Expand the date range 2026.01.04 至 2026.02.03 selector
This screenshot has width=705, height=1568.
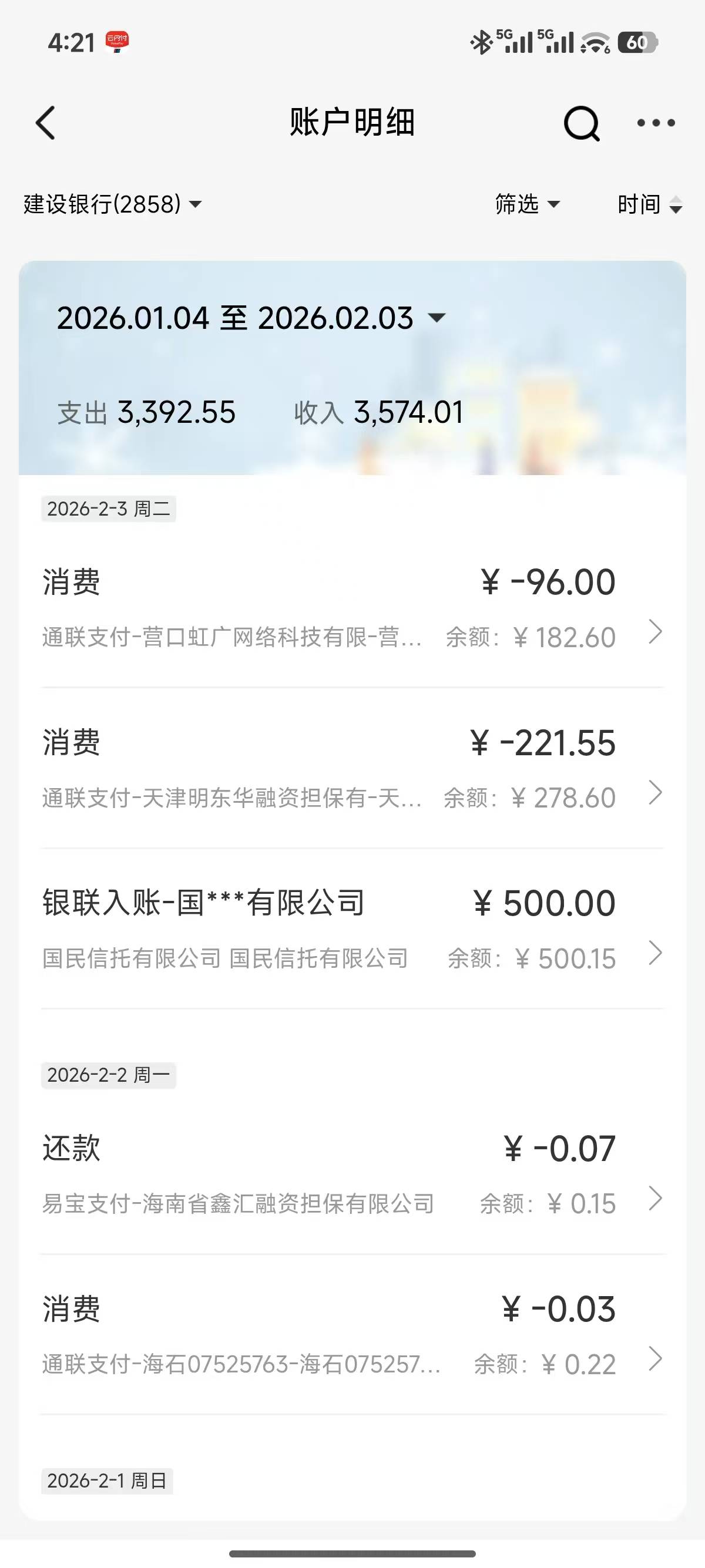(x=251, y=318)
